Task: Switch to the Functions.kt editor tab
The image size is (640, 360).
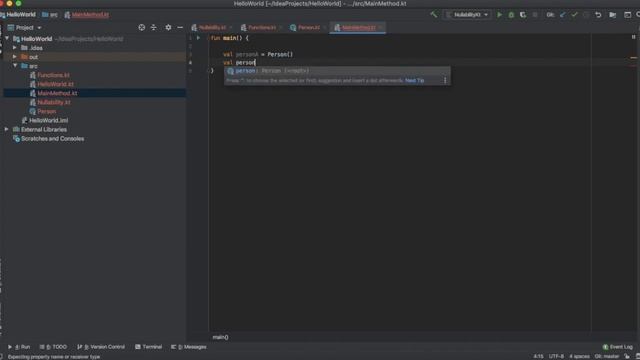Action: (x=261, y=27)
